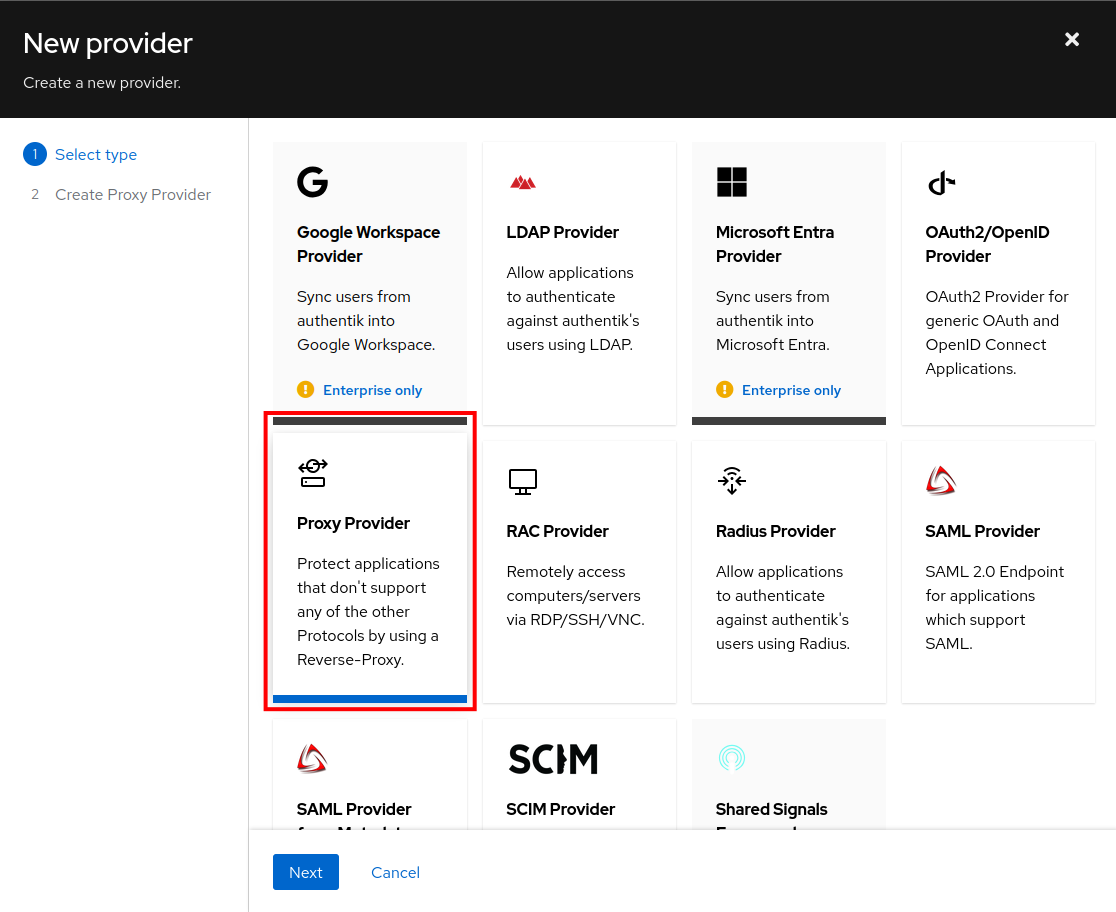Click the Shared Signals Framework icon
Image resolution: width=1116 pixels, height=912 pixels.
pyautogui.click(x=731, y=759)
